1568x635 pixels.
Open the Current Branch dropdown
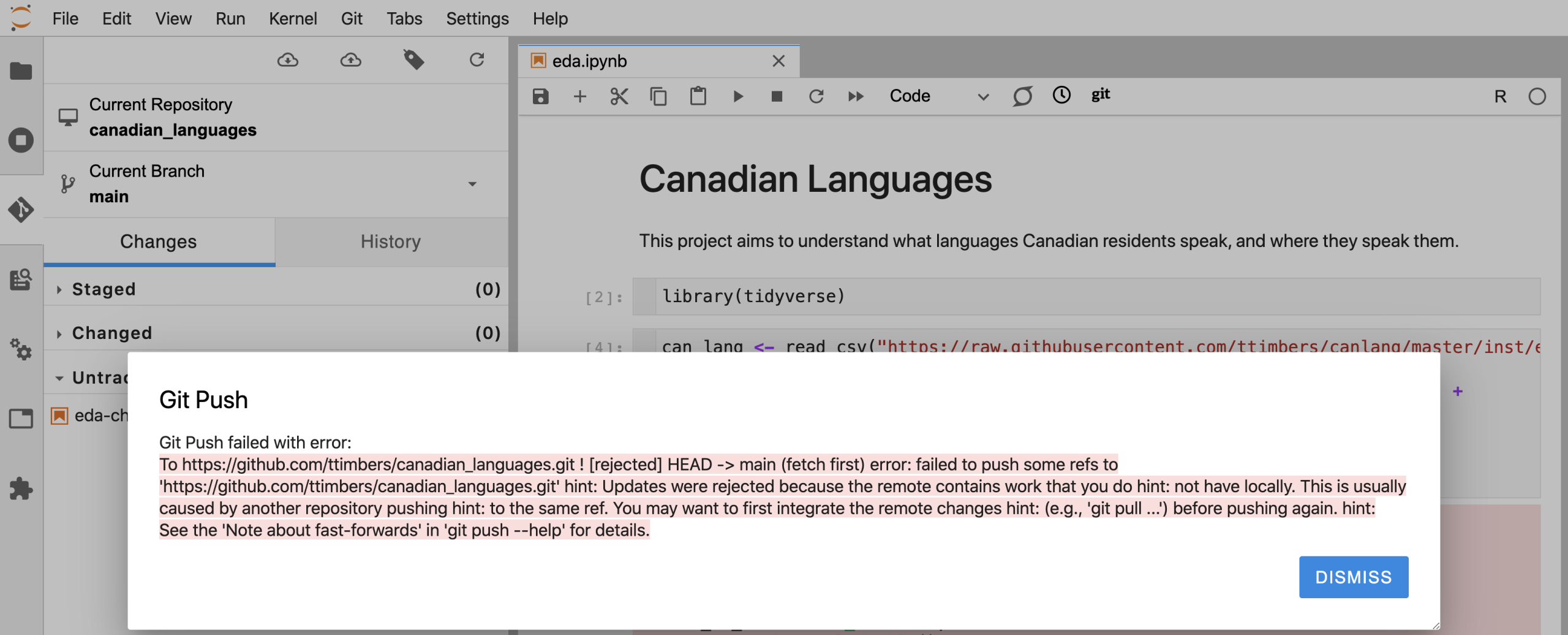[472, 184]
